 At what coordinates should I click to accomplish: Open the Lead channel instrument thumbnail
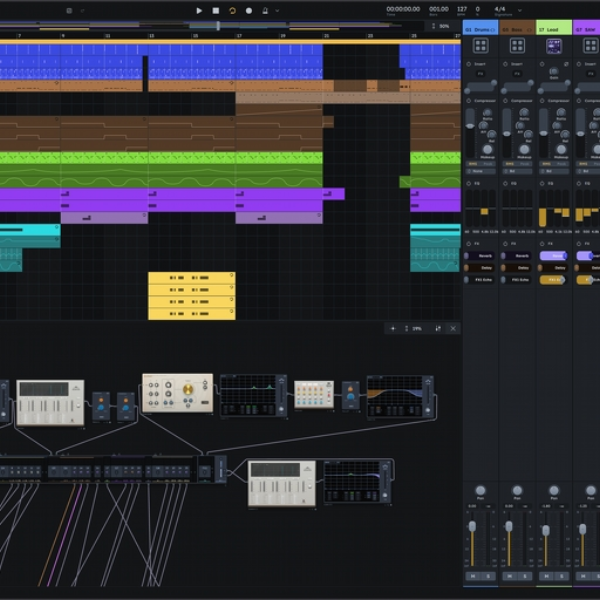[554, 46]
